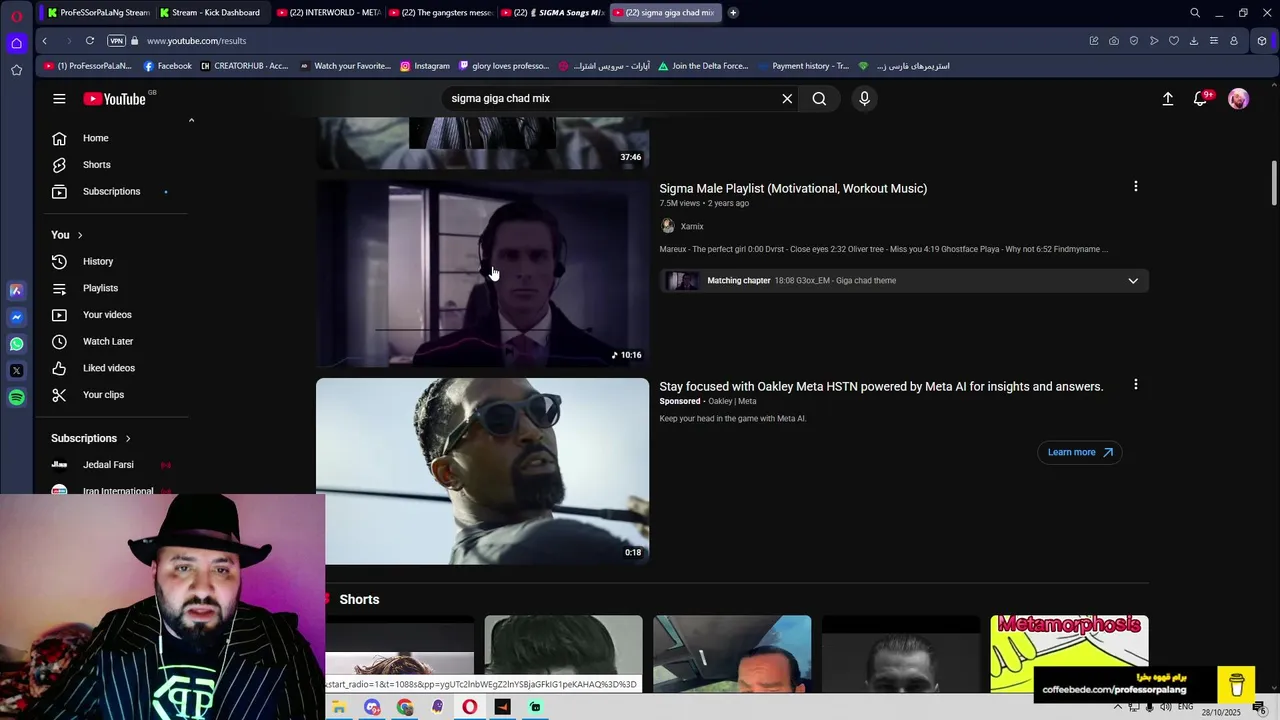Screen dimensions: 1280x720
Task: Open Join the Delta Force bookmark
Action: [x=702, y=66]
